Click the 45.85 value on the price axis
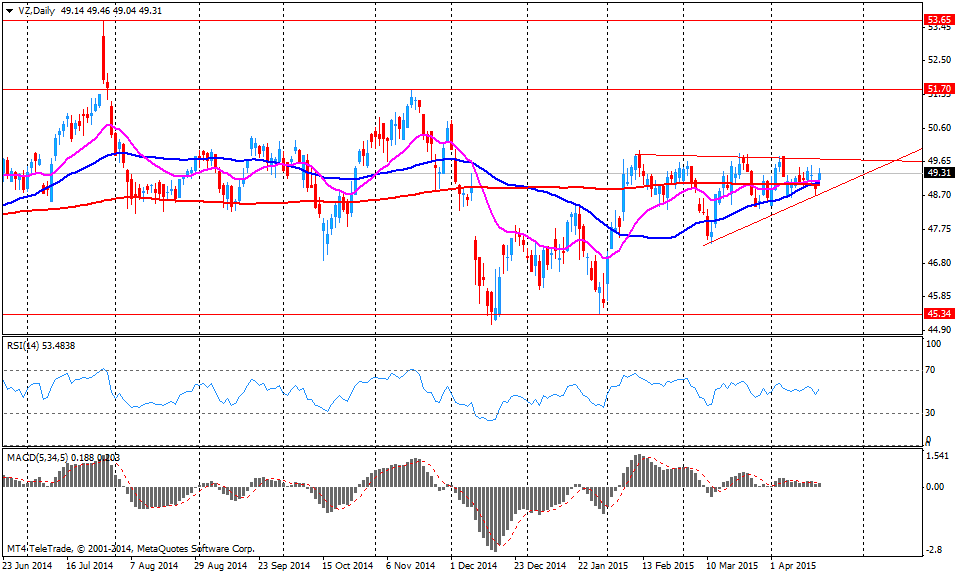The image size is (962, 574). coord(939,296)
